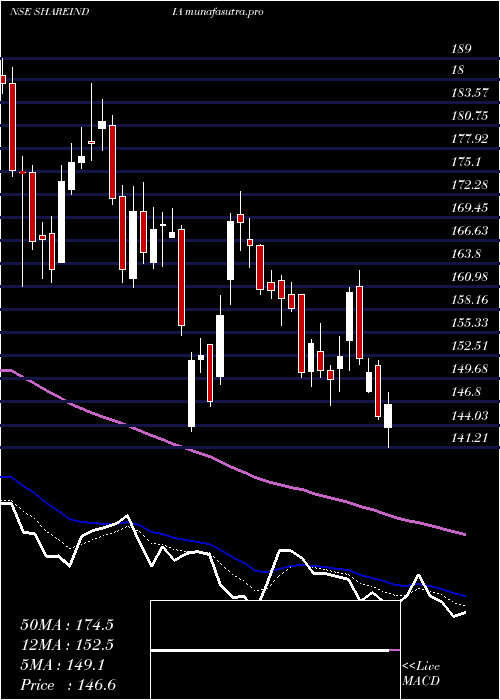
Task: Select the 183.57 price axis label
Action: (469, 93)
